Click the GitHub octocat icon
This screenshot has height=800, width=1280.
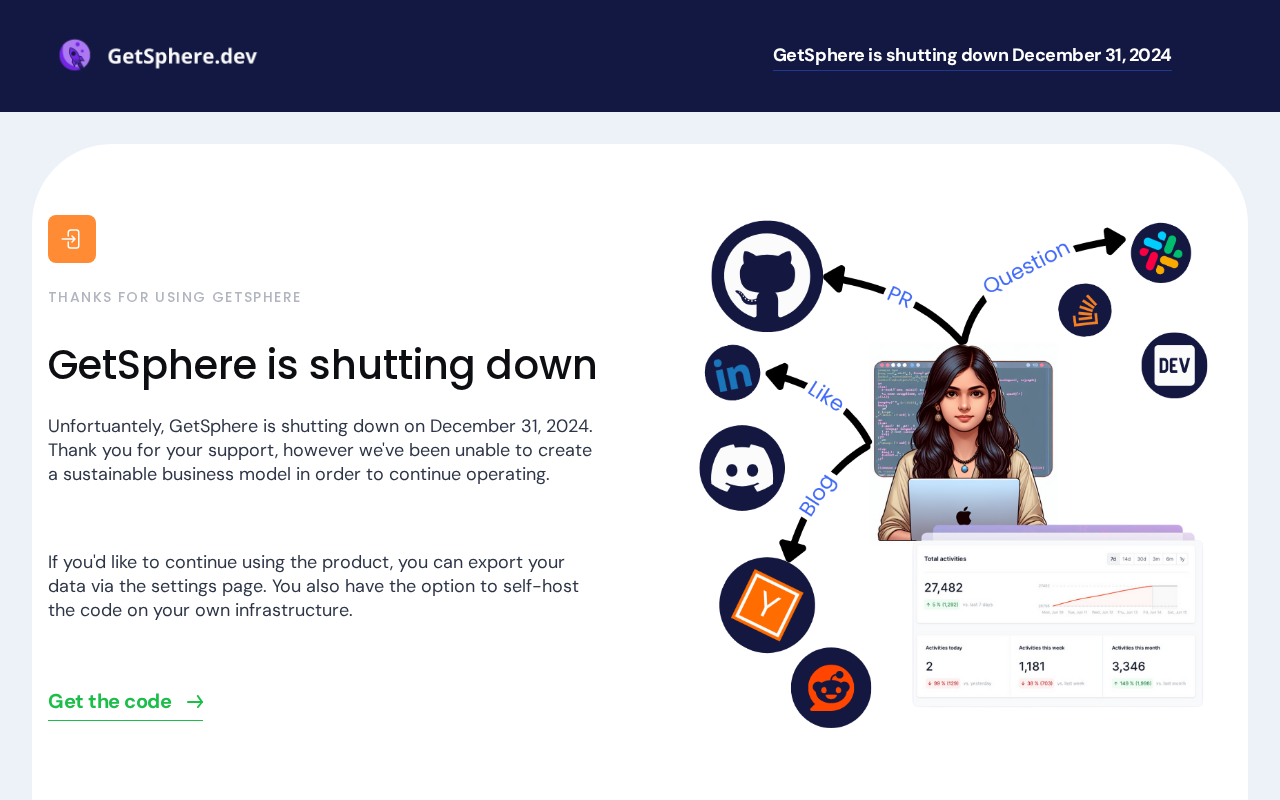(767, 277)
